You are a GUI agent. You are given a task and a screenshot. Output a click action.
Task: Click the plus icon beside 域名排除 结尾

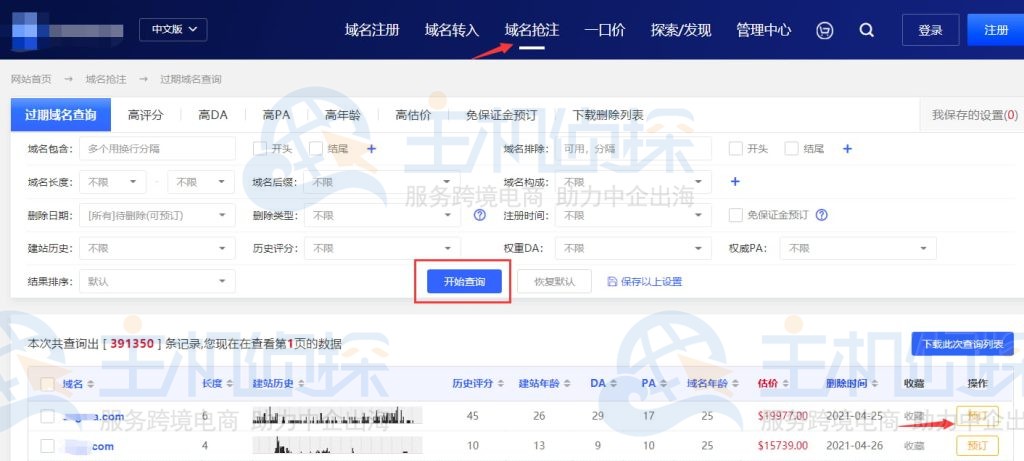click(847, 149)
